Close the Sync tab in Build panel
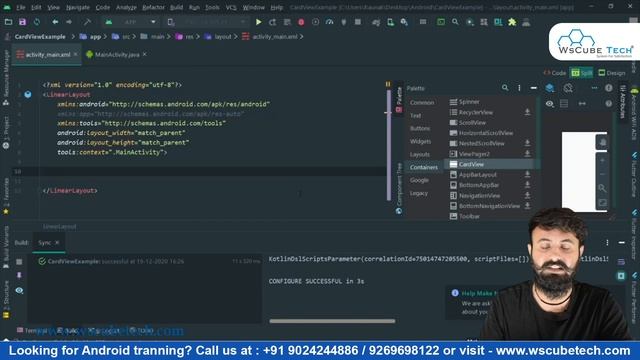 (x=57, y=242)
